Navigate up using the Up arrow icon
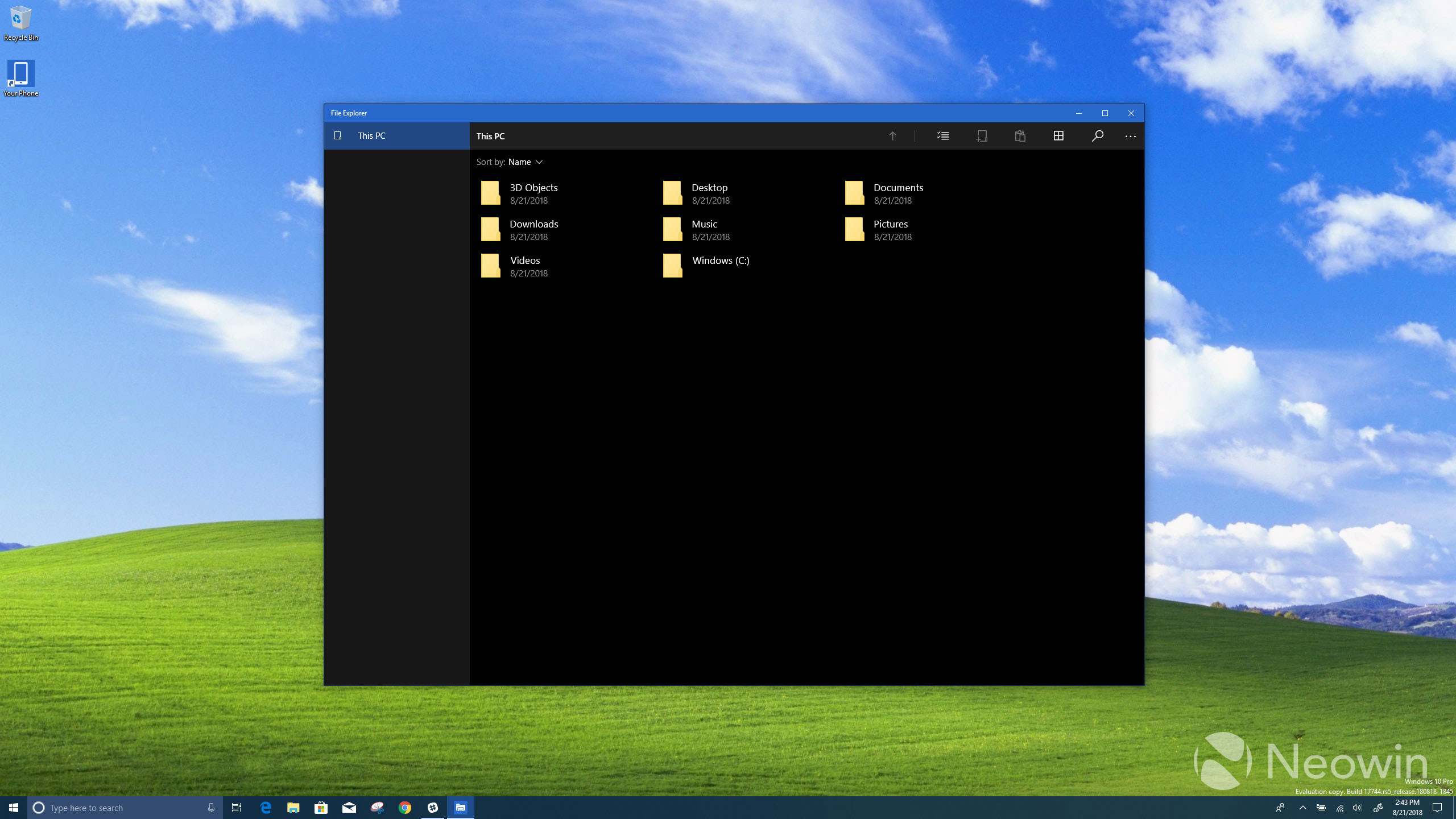The image size is (1456, 819). pos(892,136)
